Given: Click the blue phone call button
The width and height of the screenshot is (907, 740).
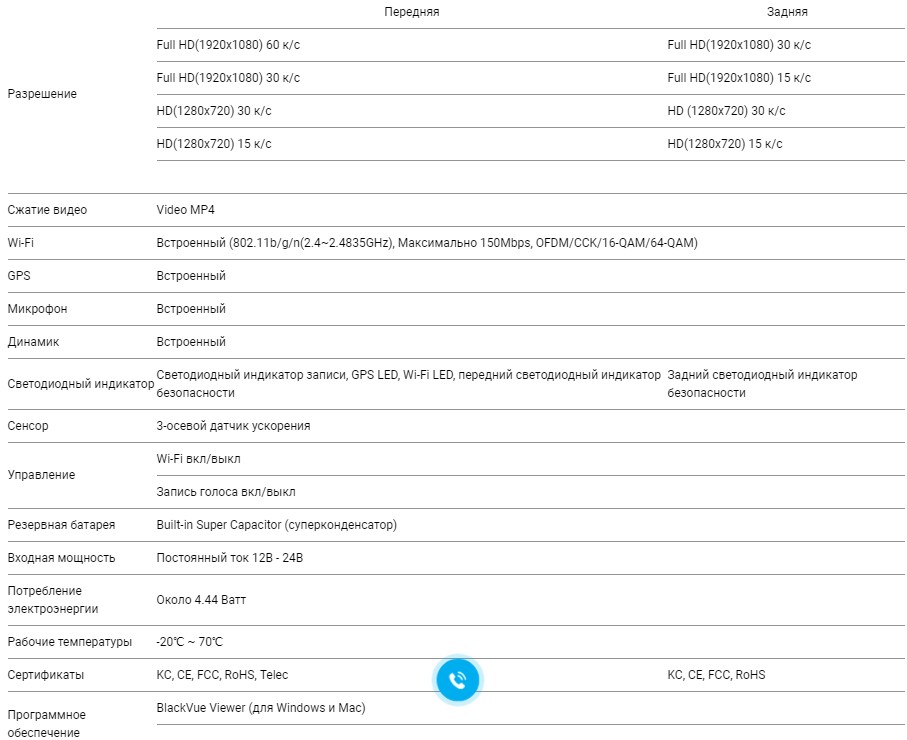Looking at the screenshot, I should click(457, 680).
